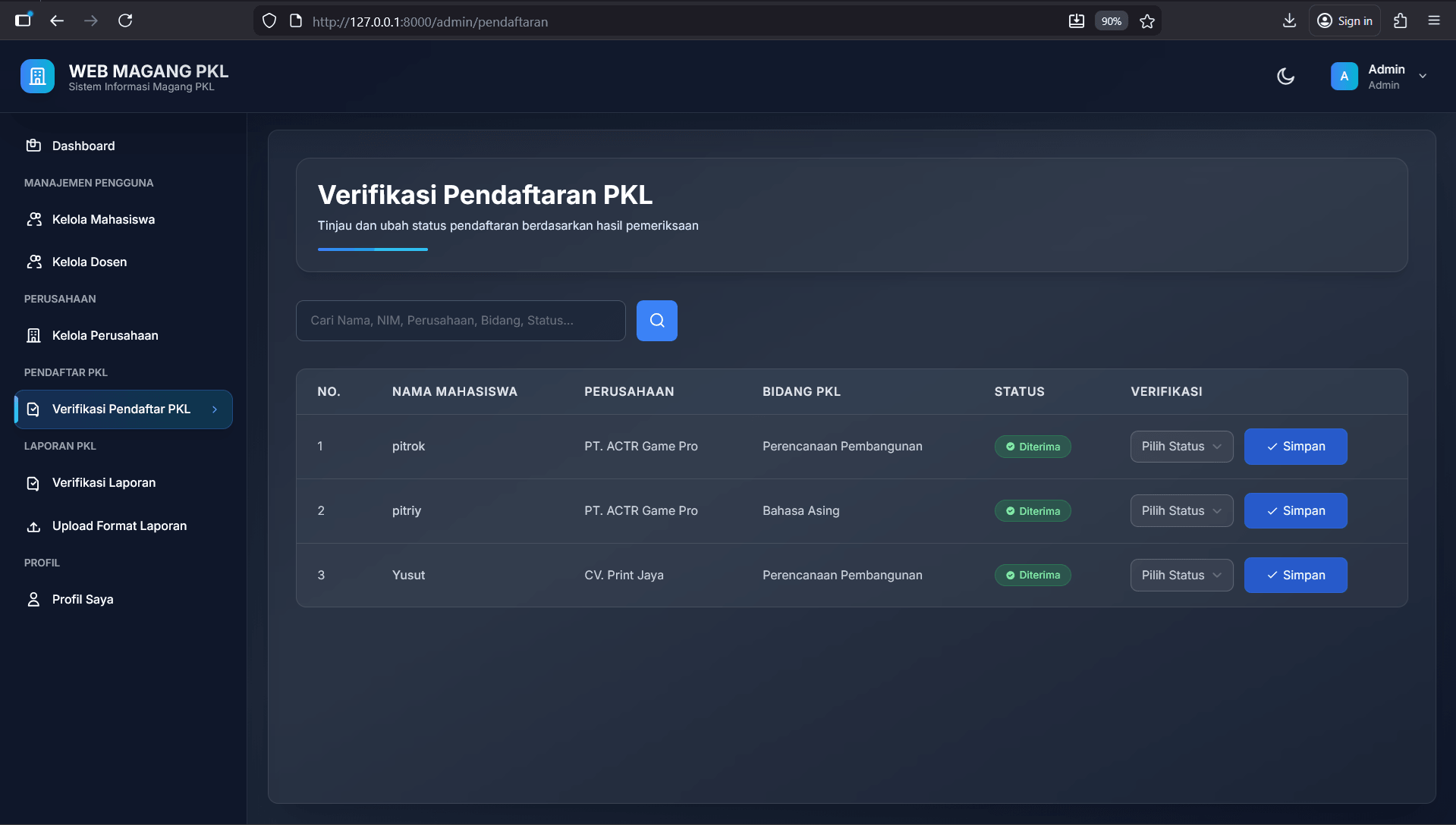1456x825 pixels.
Task: Click the browser Sign in button
Action: 1344,20
